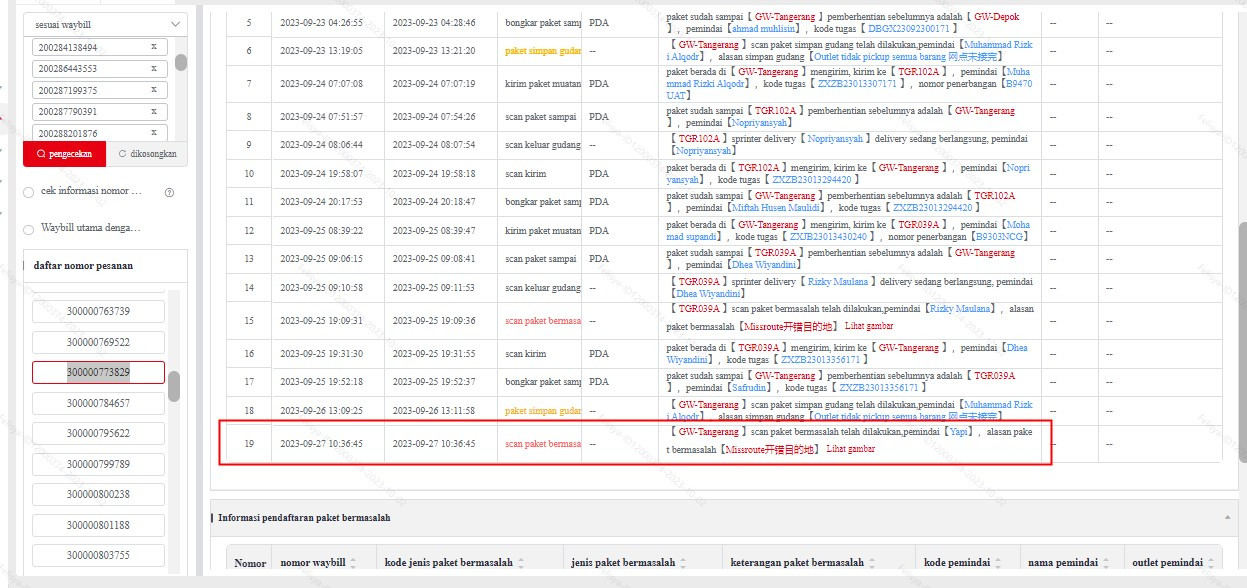The width and height of the screenshot is (1247, 588).
Task: Select order number 300000799789
Action: coord(98,464)
